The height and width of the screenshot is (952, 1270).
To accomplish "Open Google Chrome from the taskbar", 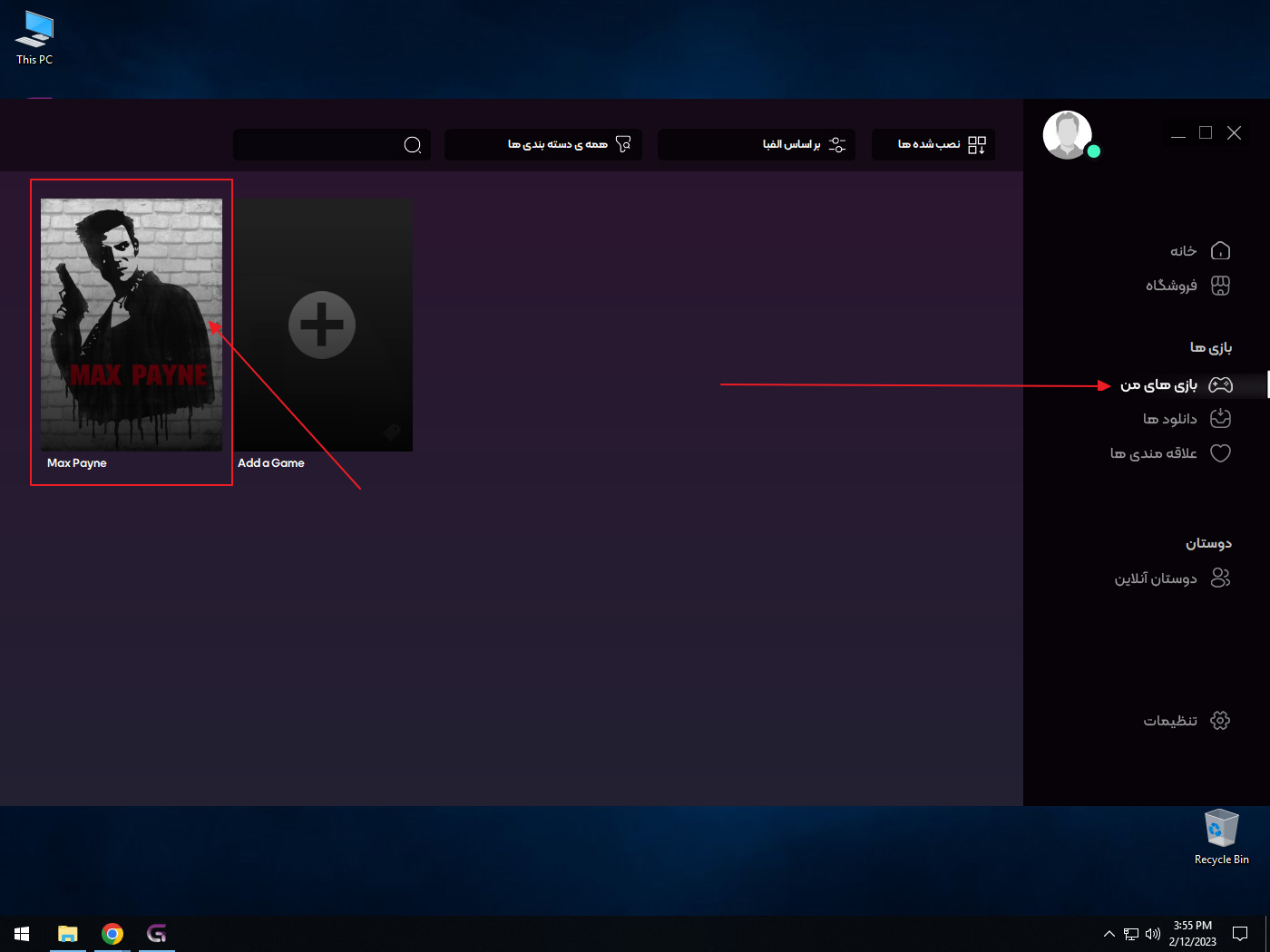I will coord(112,934).
